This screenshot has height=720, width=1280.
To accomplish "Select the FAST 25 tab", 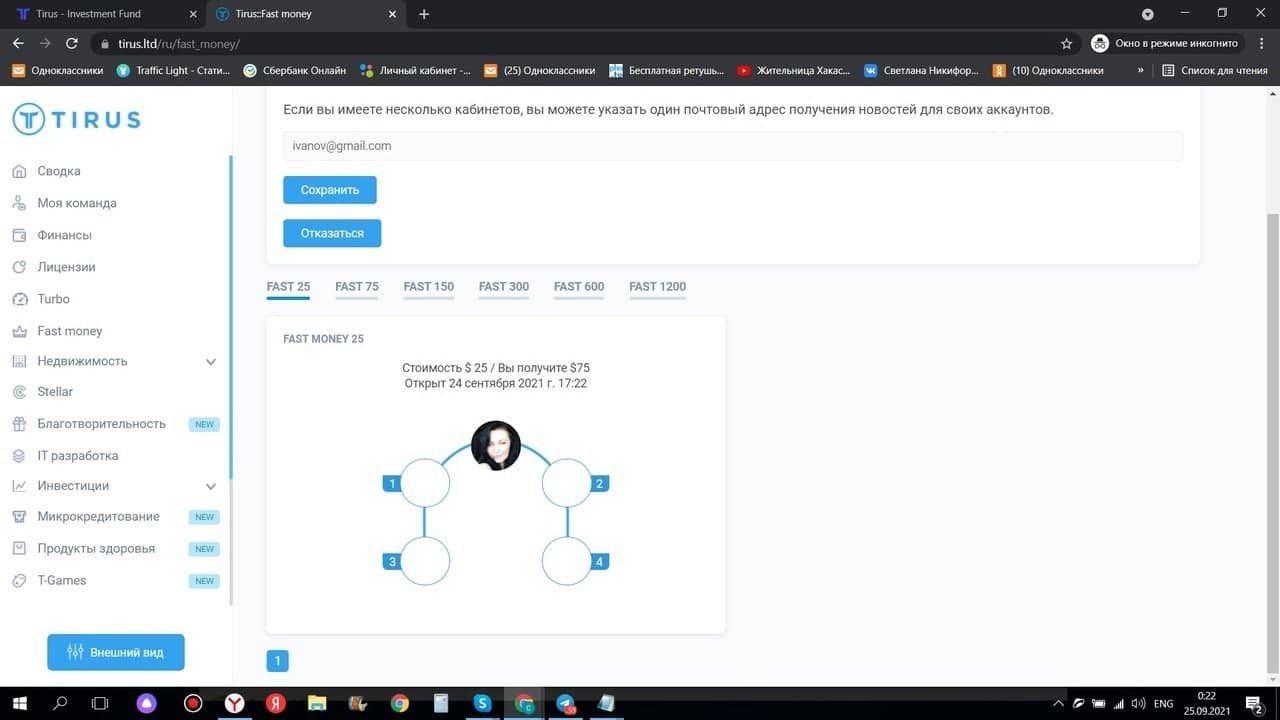I will point(288,287).
